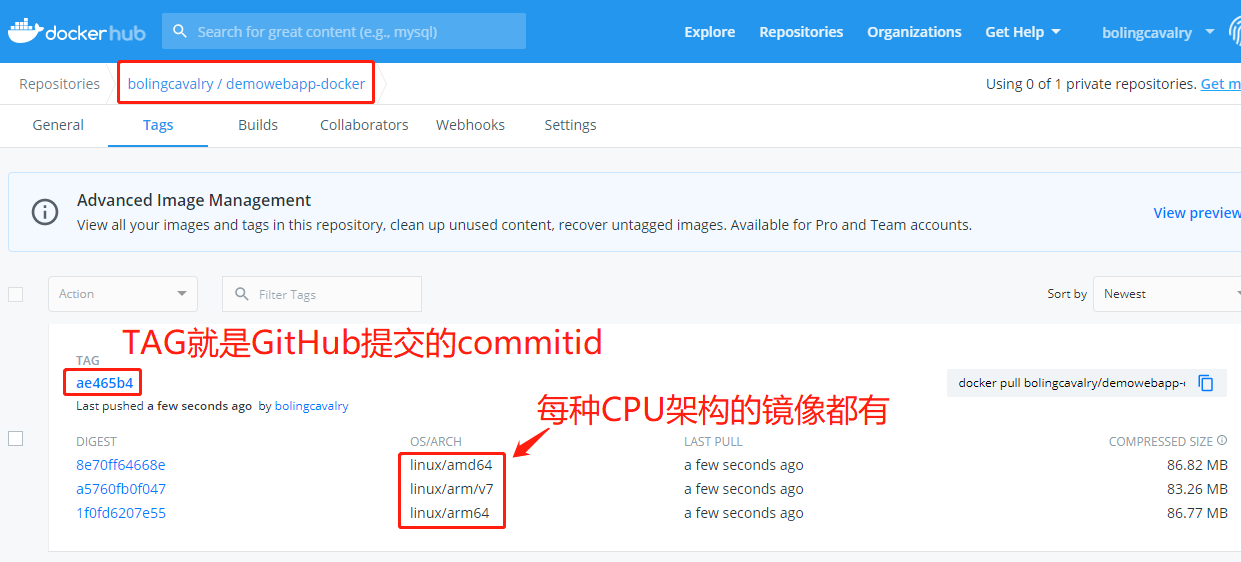Click the linux/arm/v7 architecture text
The width and height of the screenshot is (1241, 562).
click(451, 489)
